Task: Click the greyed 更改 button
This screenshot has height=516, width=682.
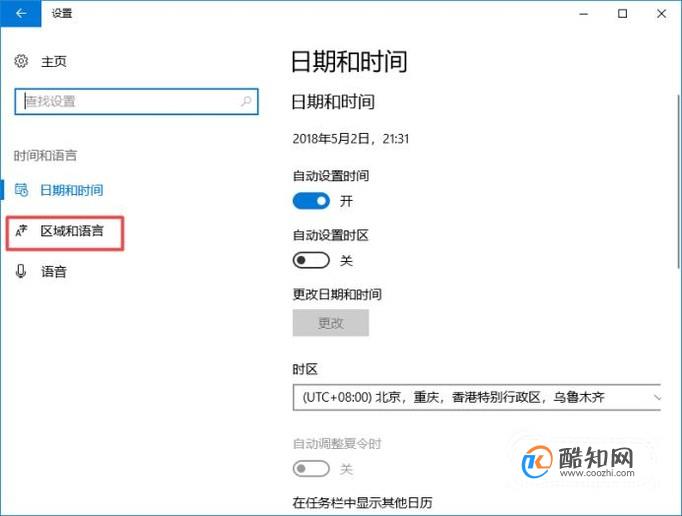Action: coord(331,323)
